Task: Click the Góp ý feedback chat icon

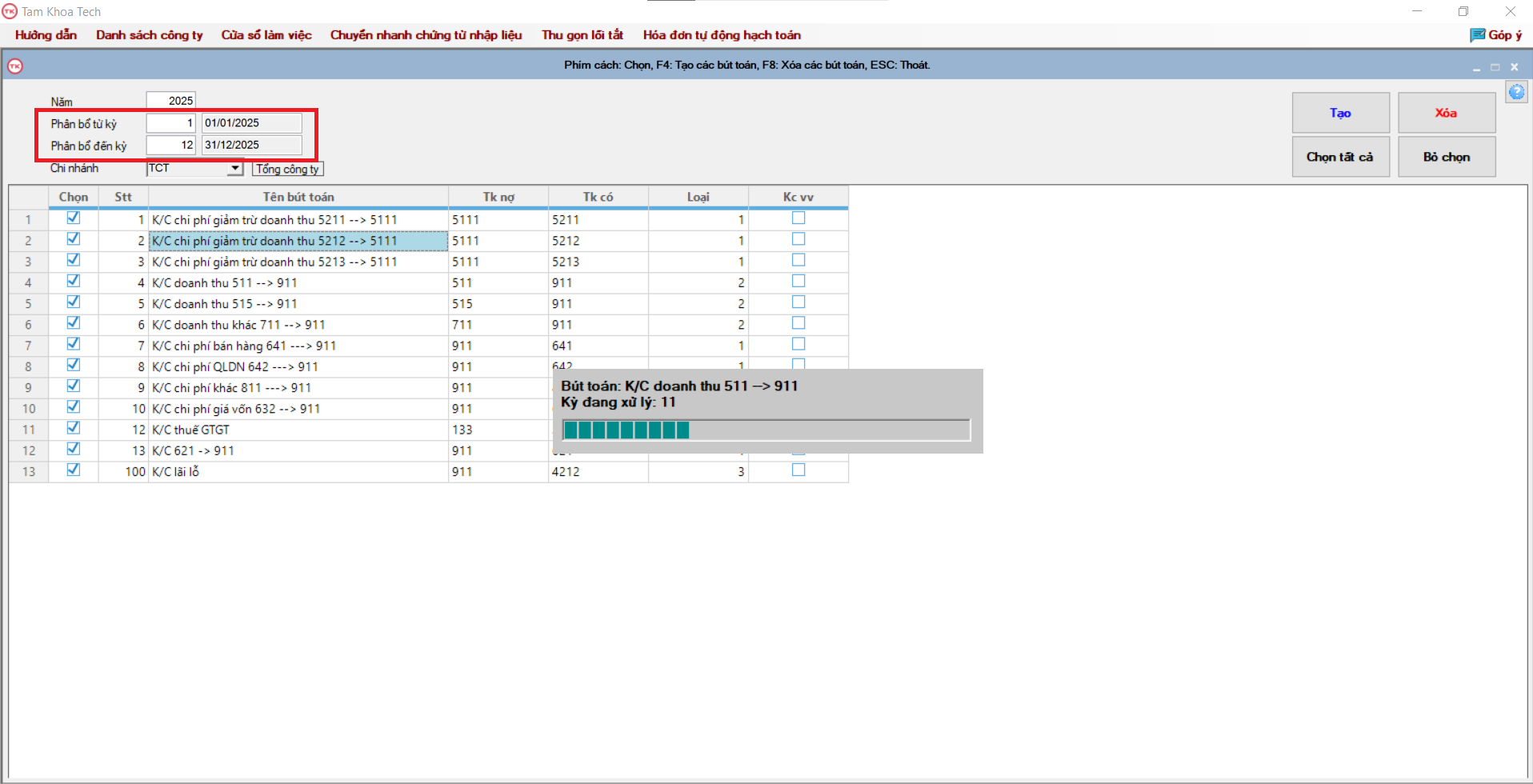Action: [x=1477, y=35]
